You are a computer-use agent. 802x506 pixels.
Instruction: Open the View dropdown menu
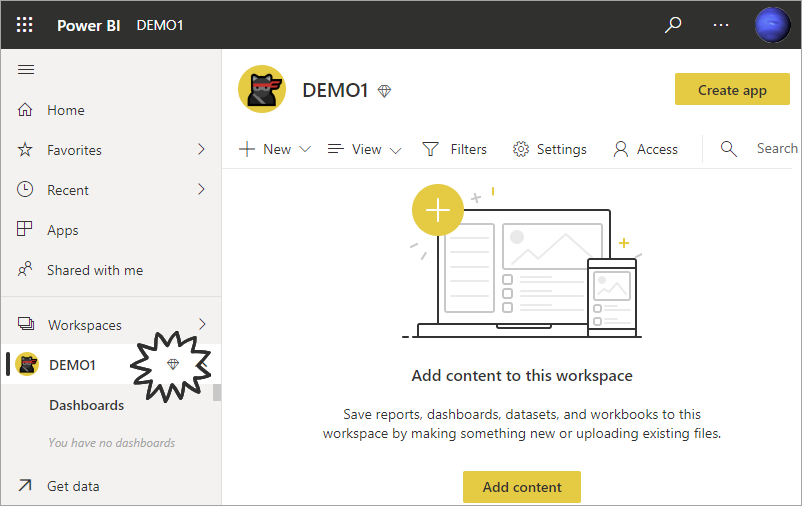click(x=364, y=149)
